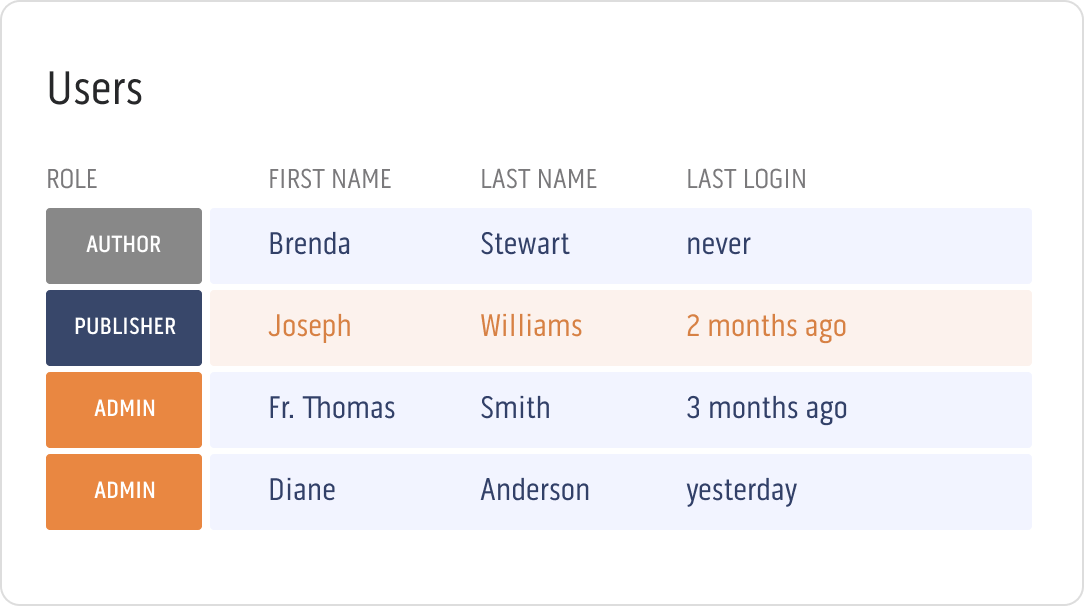Click the never last-login value
Screen dimensions: 1084x606
point(718,244)
